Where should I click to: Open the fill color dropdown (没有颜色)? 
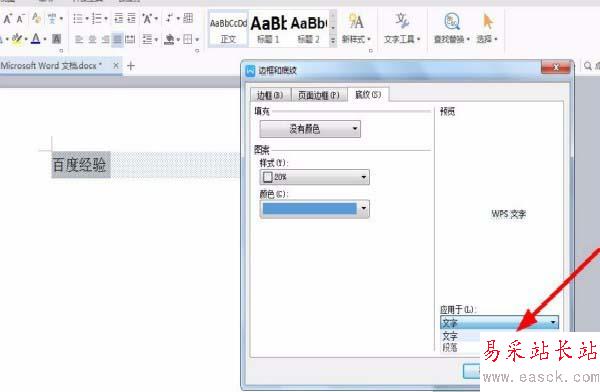pos(310,129)
